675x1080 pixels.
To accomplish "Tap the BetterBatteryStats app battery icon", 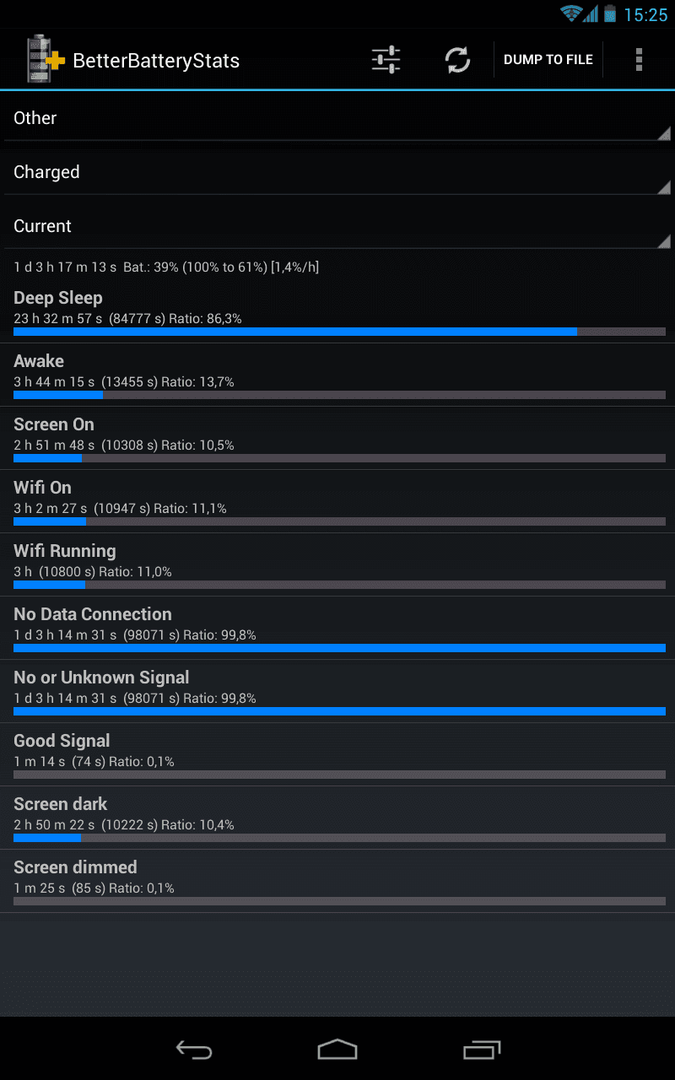I will [45, 60].
